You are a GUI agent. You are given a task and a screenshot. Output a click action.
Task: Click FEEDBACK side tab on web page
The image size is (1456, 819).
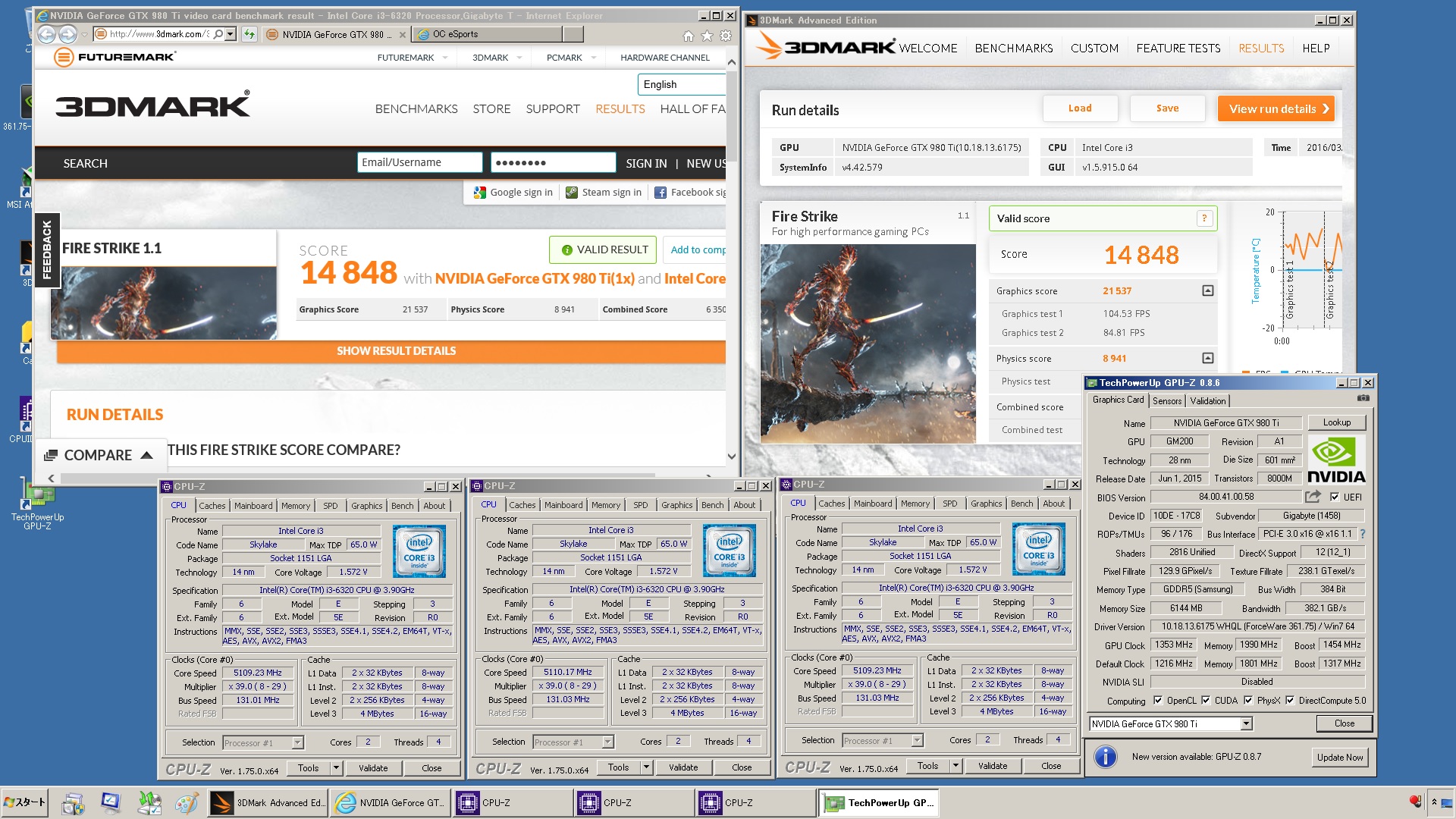(46, 249)
